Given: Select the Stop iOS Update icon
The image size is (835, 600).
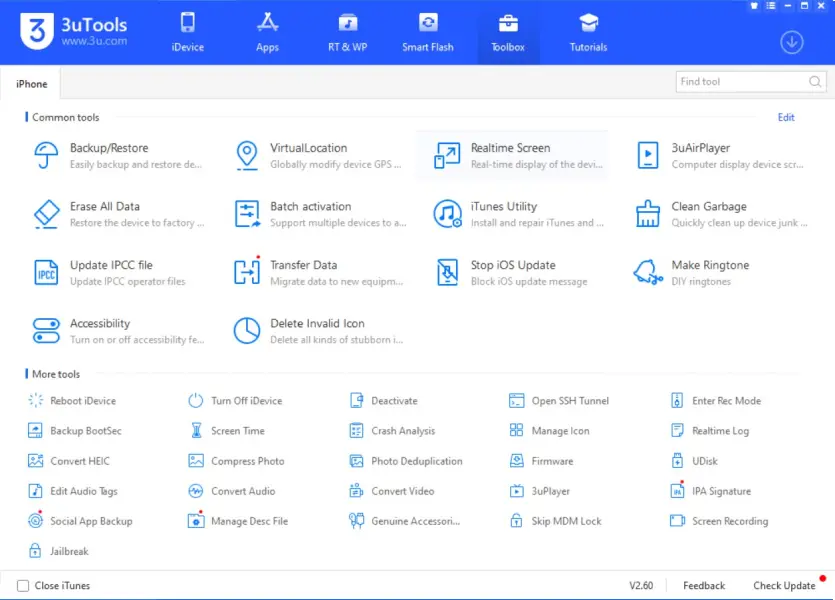Looking at the screenshot, I should click(x=447, y=273).
